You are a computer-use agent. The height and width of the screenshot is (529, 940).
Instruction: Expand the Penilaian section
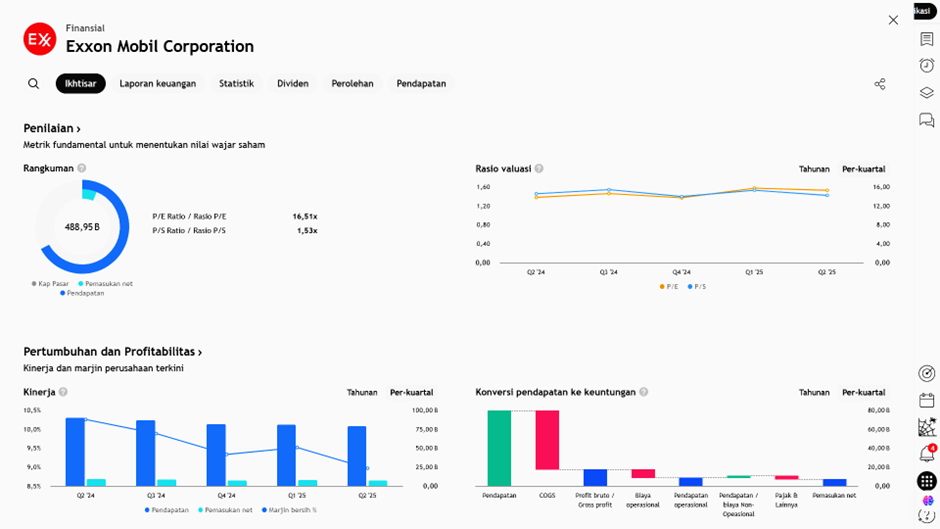click(x=52, y=129)
